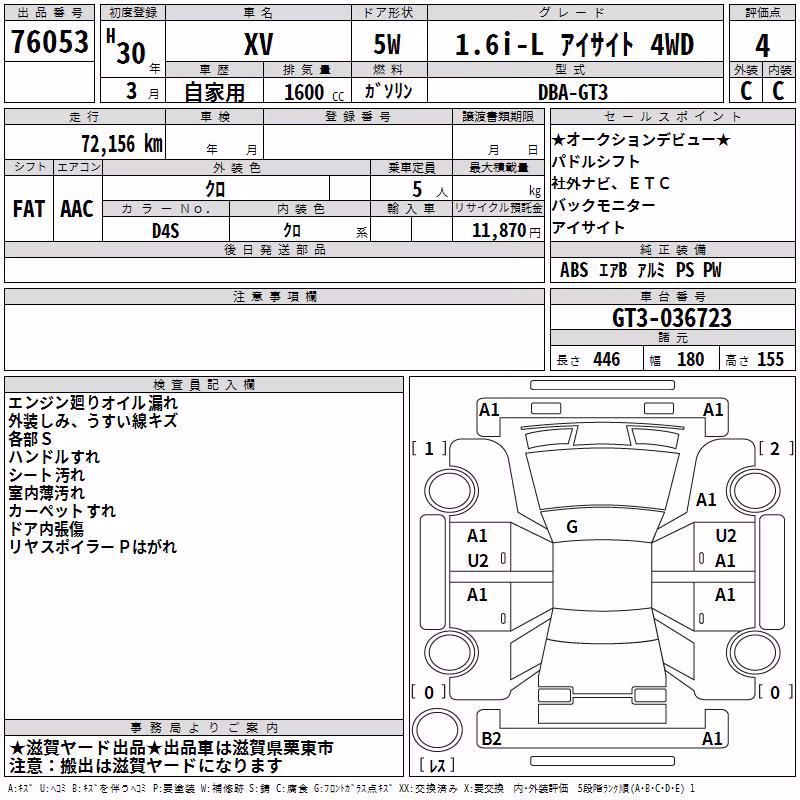
Task: Click inspector note ハンドルすれ
Action: point(54,457)
